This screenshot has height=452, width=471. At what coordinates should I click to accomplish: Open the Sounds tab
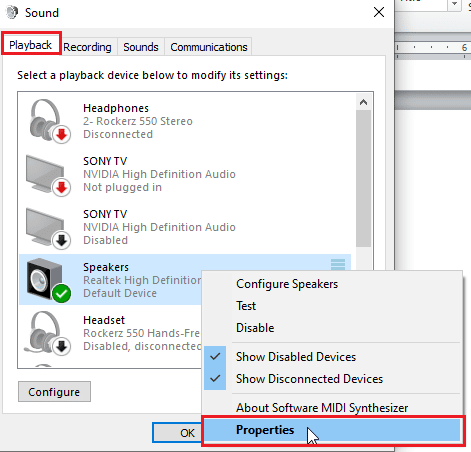[x=141, y=47]
